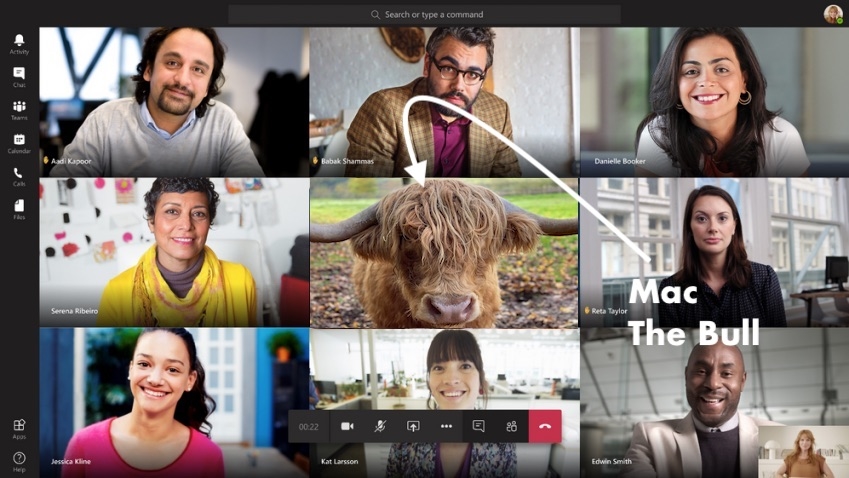Open the profile avatar menu

tap(832, 14)
